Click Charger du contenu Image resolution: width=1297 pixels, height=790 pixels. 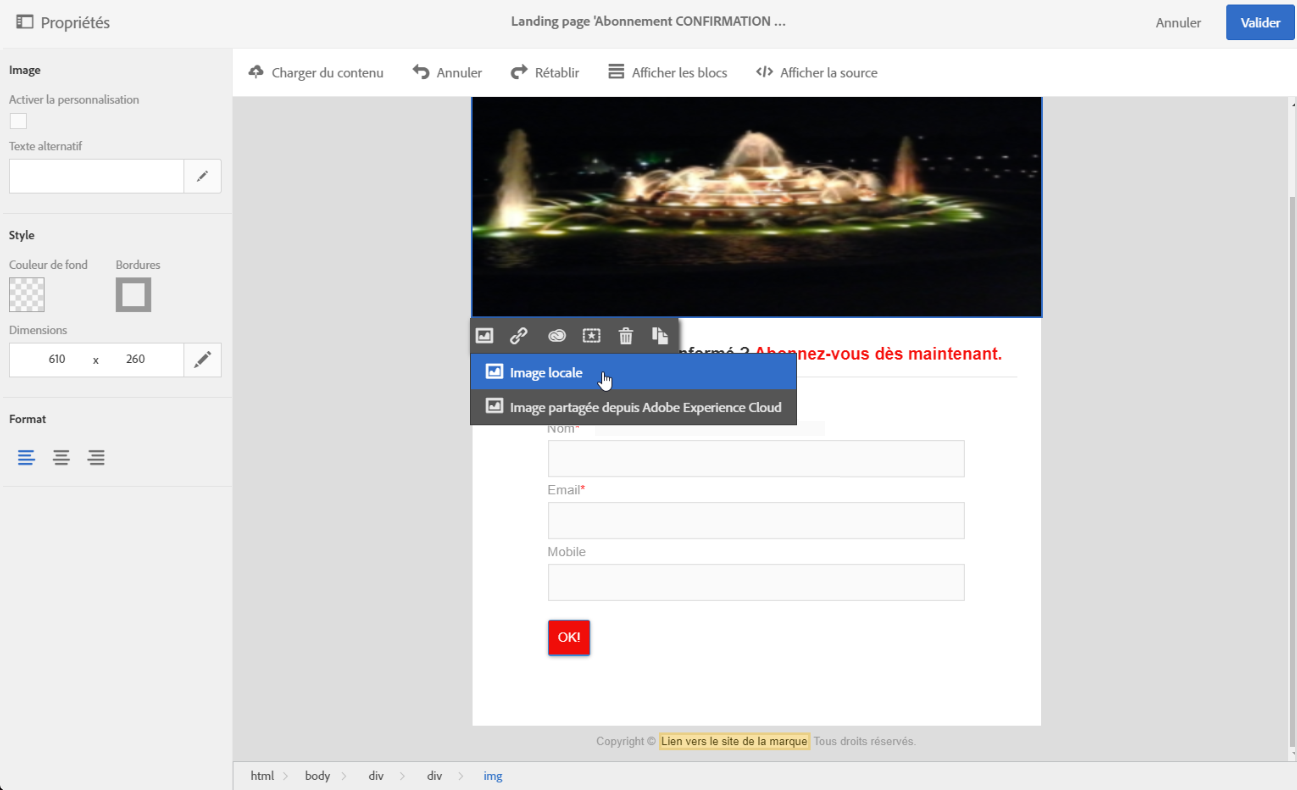316,73
